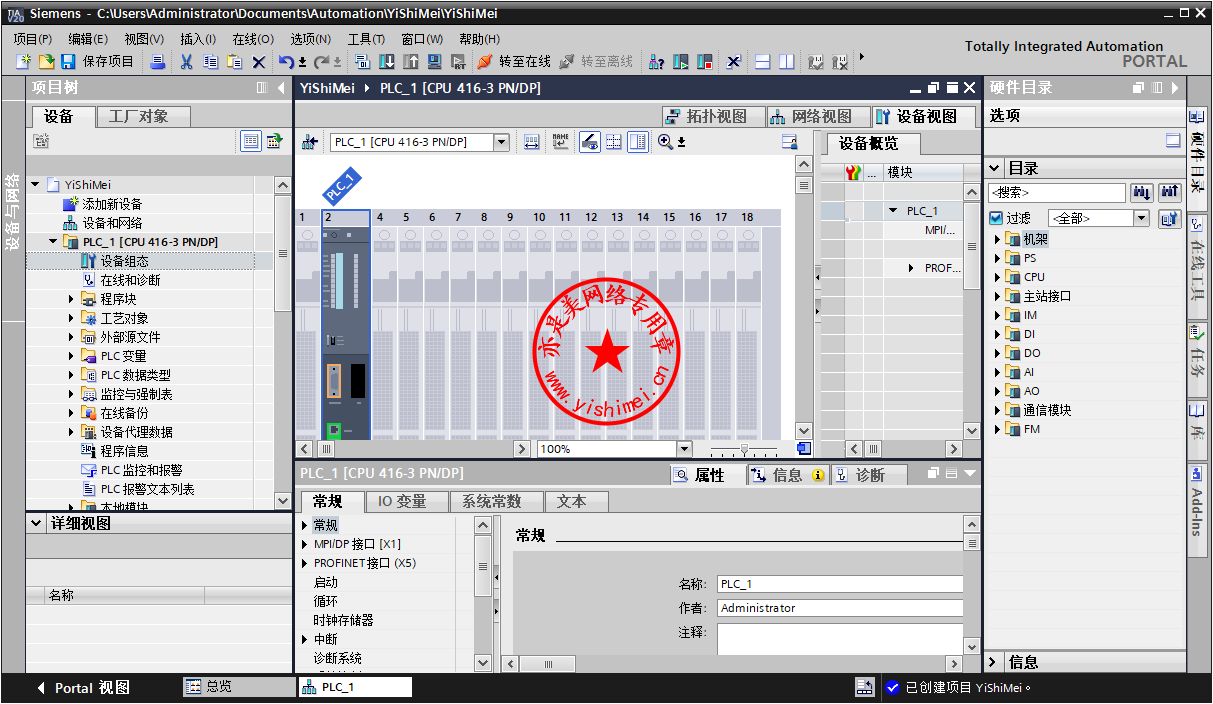Click the search down icon in hardware catalog
The width and height of the screenshot is (1213, 704).
pos(1141,192)
